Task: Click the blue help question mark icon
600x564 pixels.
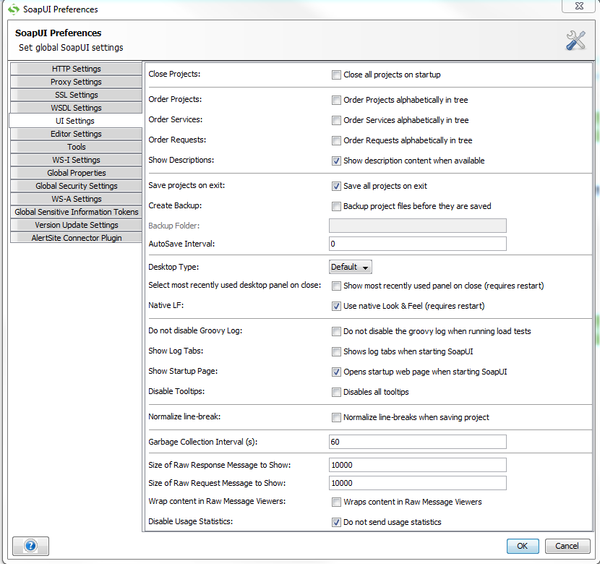Action: pos(31,546)
